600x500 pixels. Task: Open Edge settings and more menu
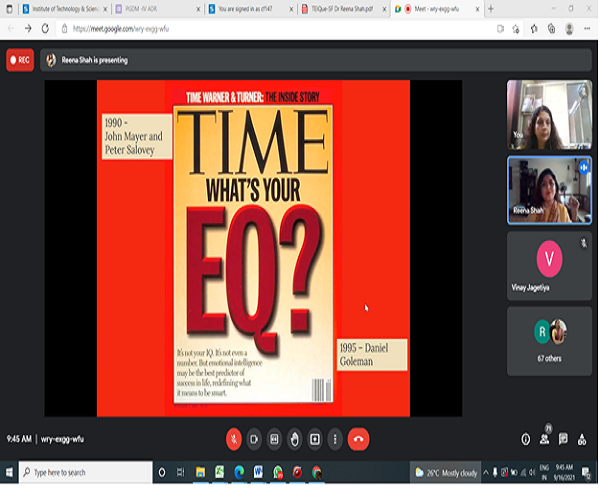pyautogui.click(x=587, y=29)
